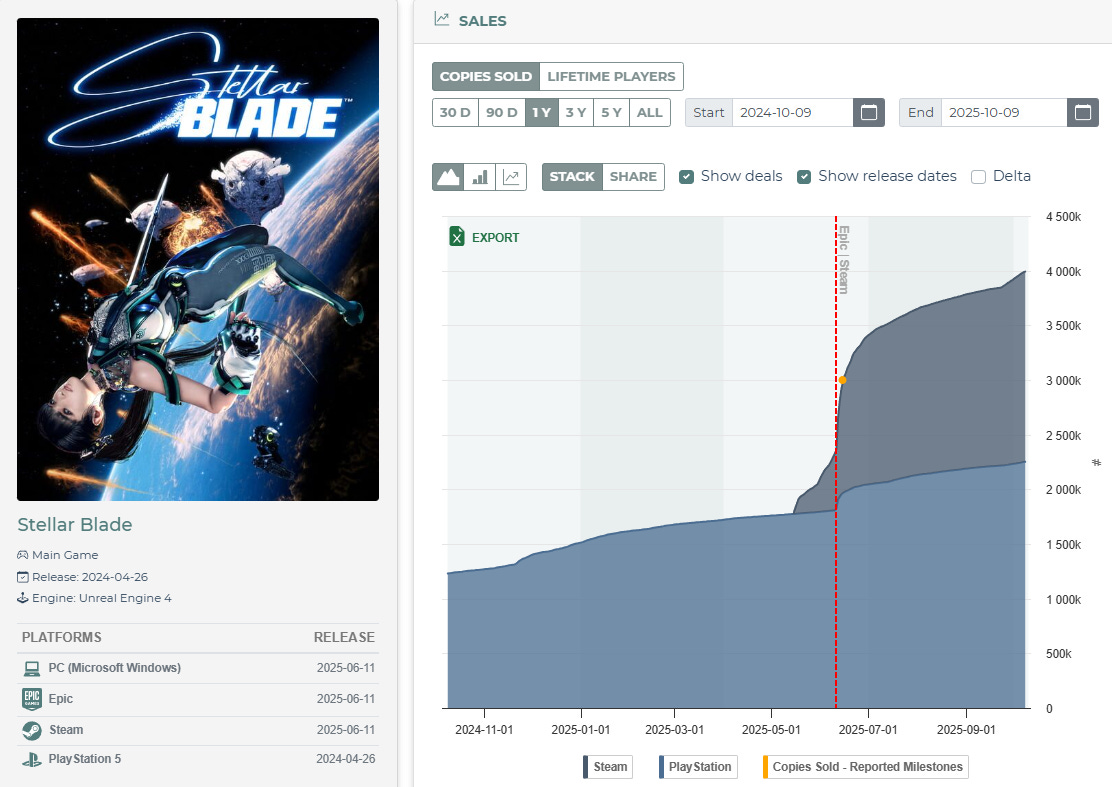Viewport: 1112px width, 787px height.
Task: Click the SALES section heading
Action: (x=482, y=21)
